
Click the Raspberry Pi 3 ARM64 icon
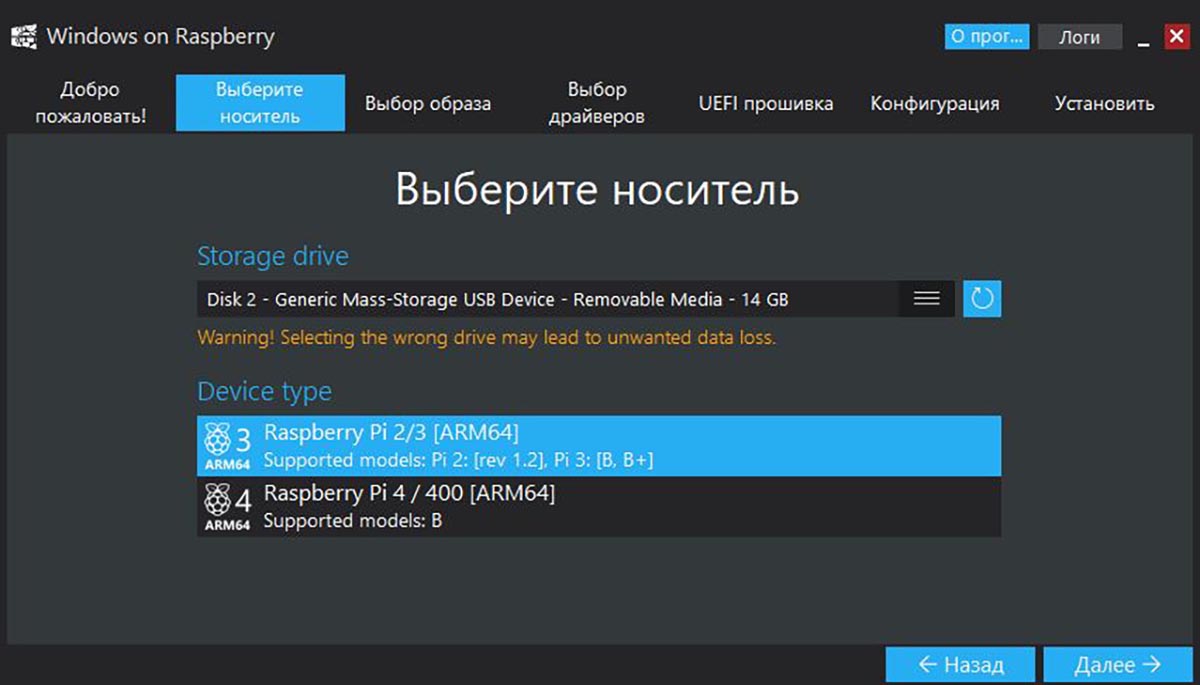228,446
